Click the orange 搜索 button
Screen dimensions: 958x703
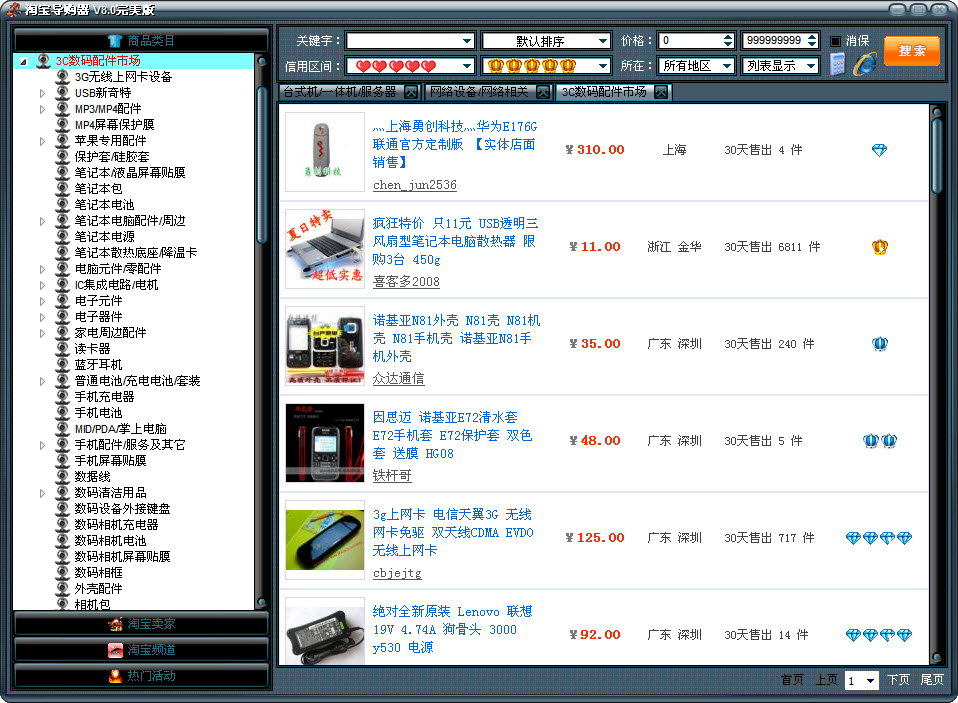tap(912, 51)
